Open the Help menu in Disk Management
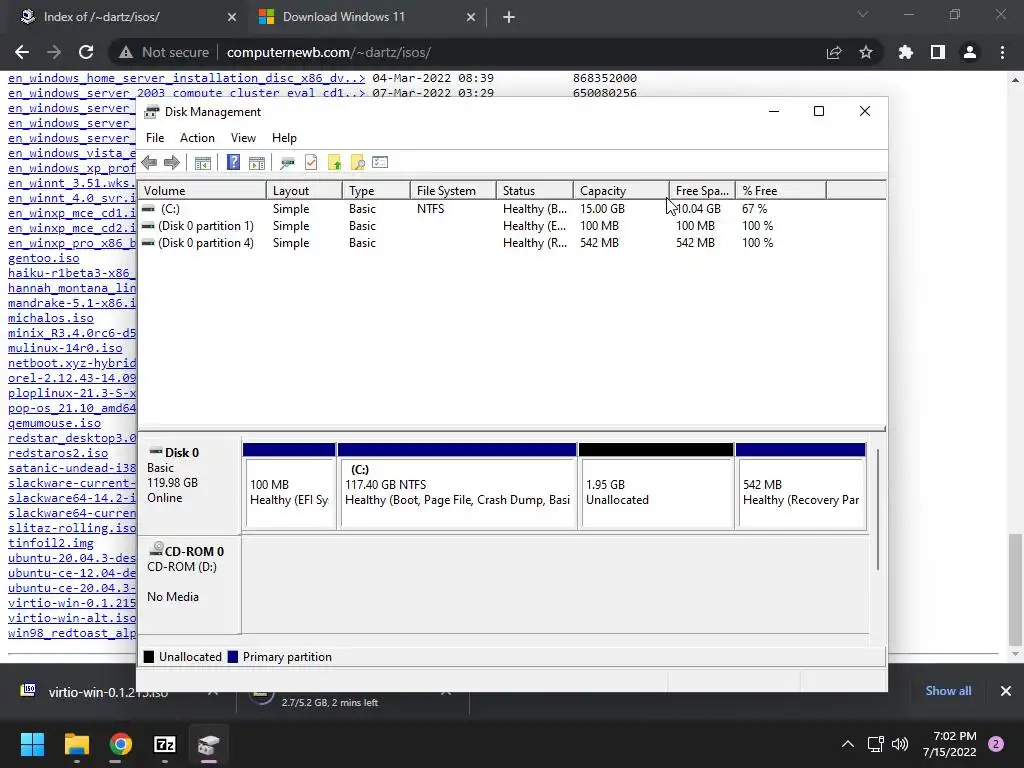1024x768 pixels. pyautogui.click(x=284, y=138)
